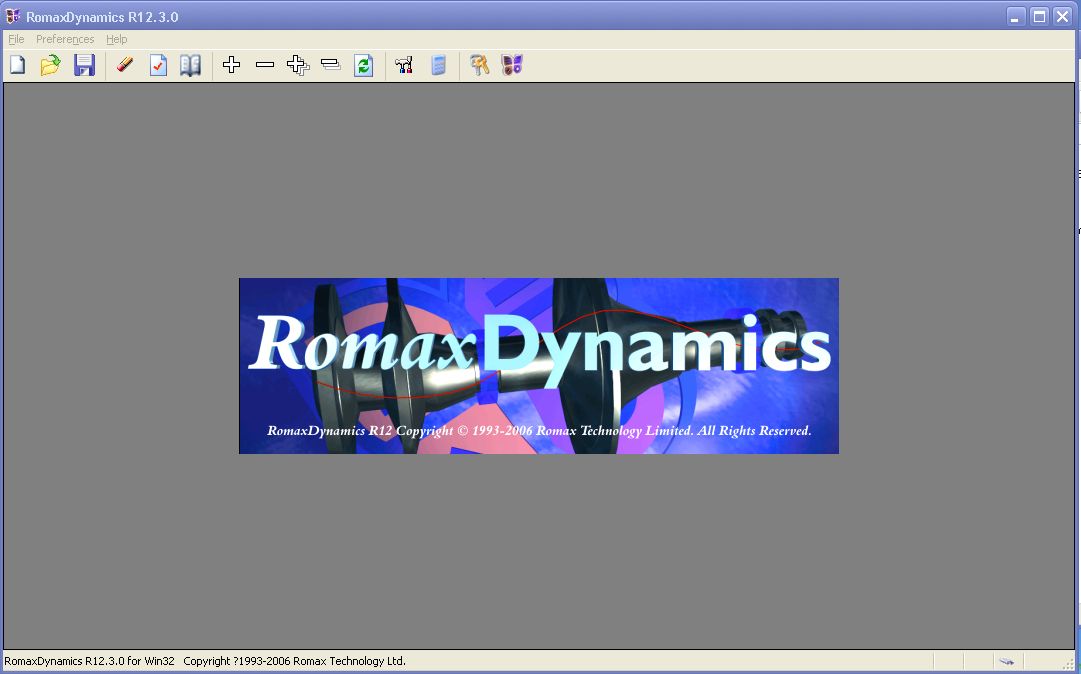Click 'Copyright ?1993-2006 Romax Technology Ltd.' status text
This screenshot has height=674, width=1081.
coord(294,661)
